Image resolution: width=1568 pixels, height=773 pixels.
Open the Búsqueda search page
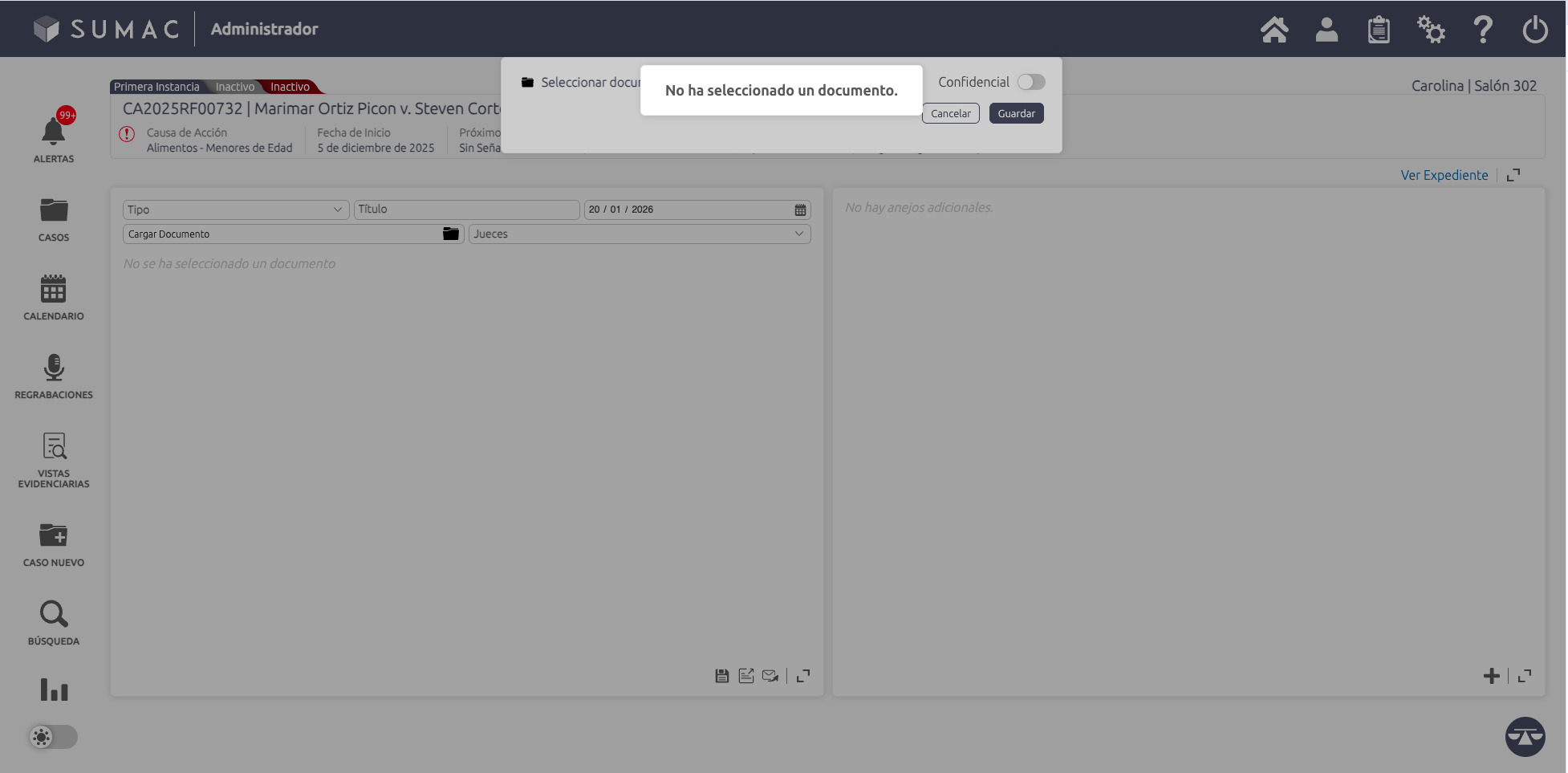point(54,622)
